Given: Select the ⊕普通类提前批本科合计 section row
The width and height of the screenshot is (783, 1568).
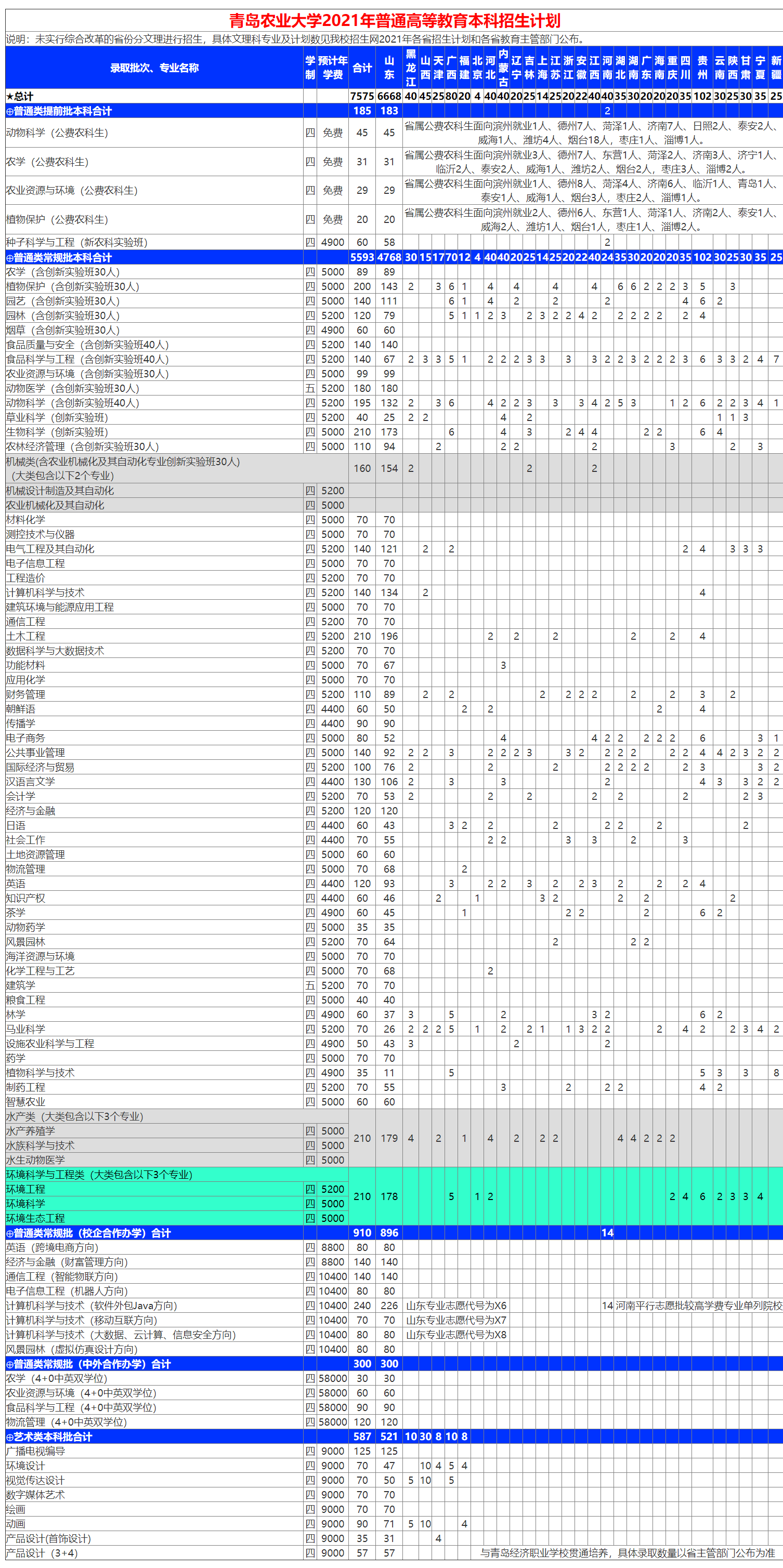Looking at the screenshot, I should (394, 111).
